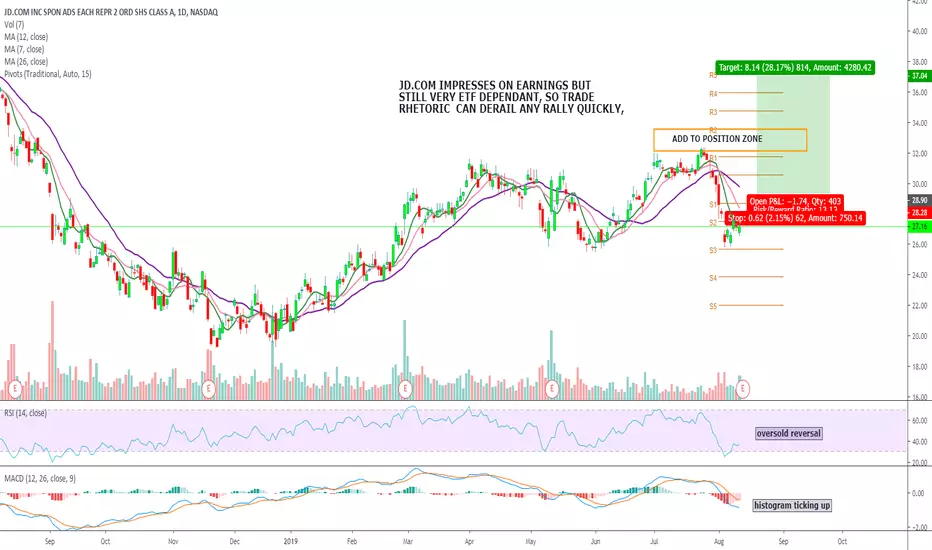Click the earnings E marker in mid-November
The height and width of the screenshot is (550, 932).
[x=208, y=389]
